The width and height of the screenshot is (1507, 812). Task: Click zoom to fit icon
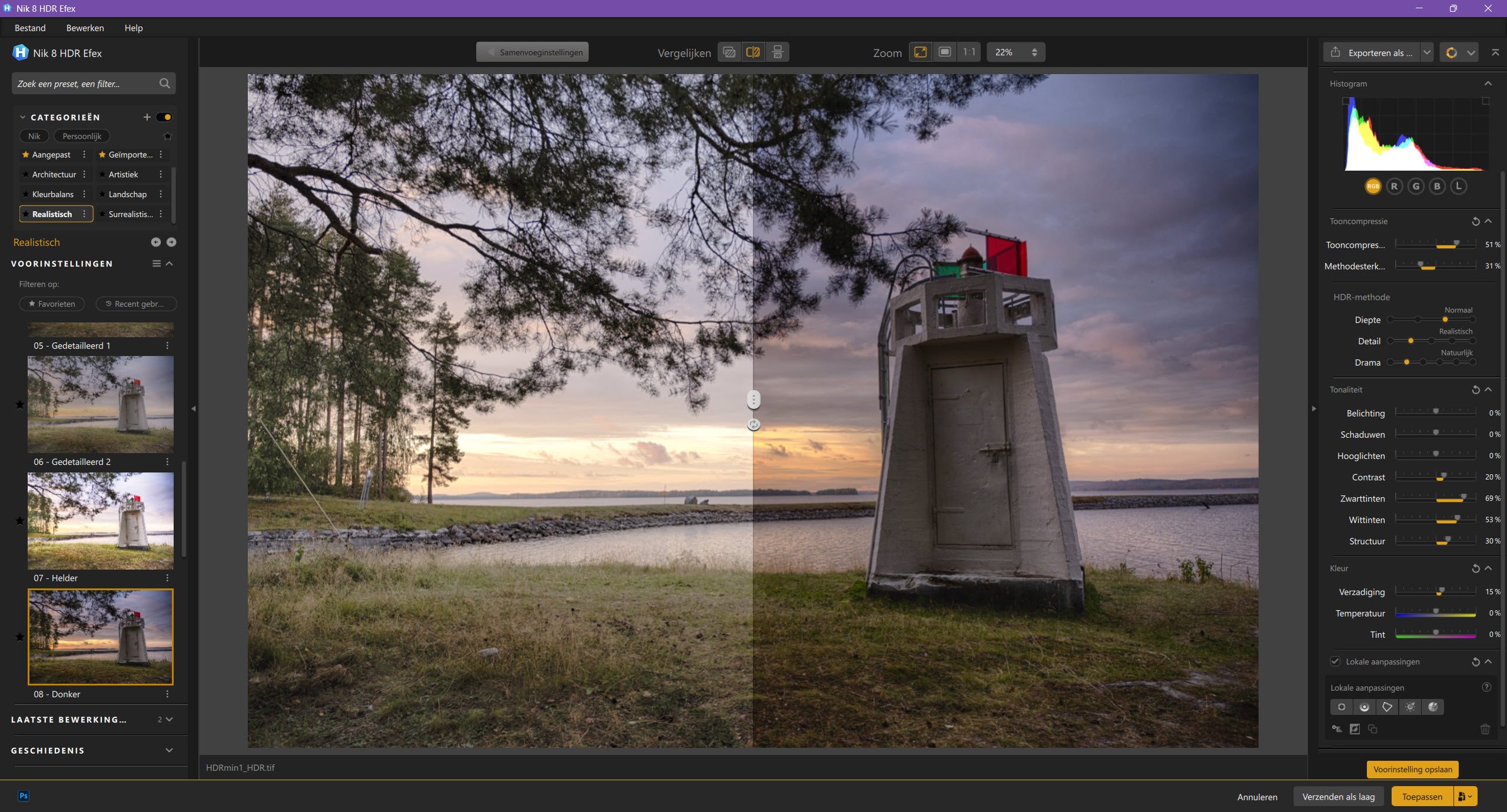(x=920, y=52)
